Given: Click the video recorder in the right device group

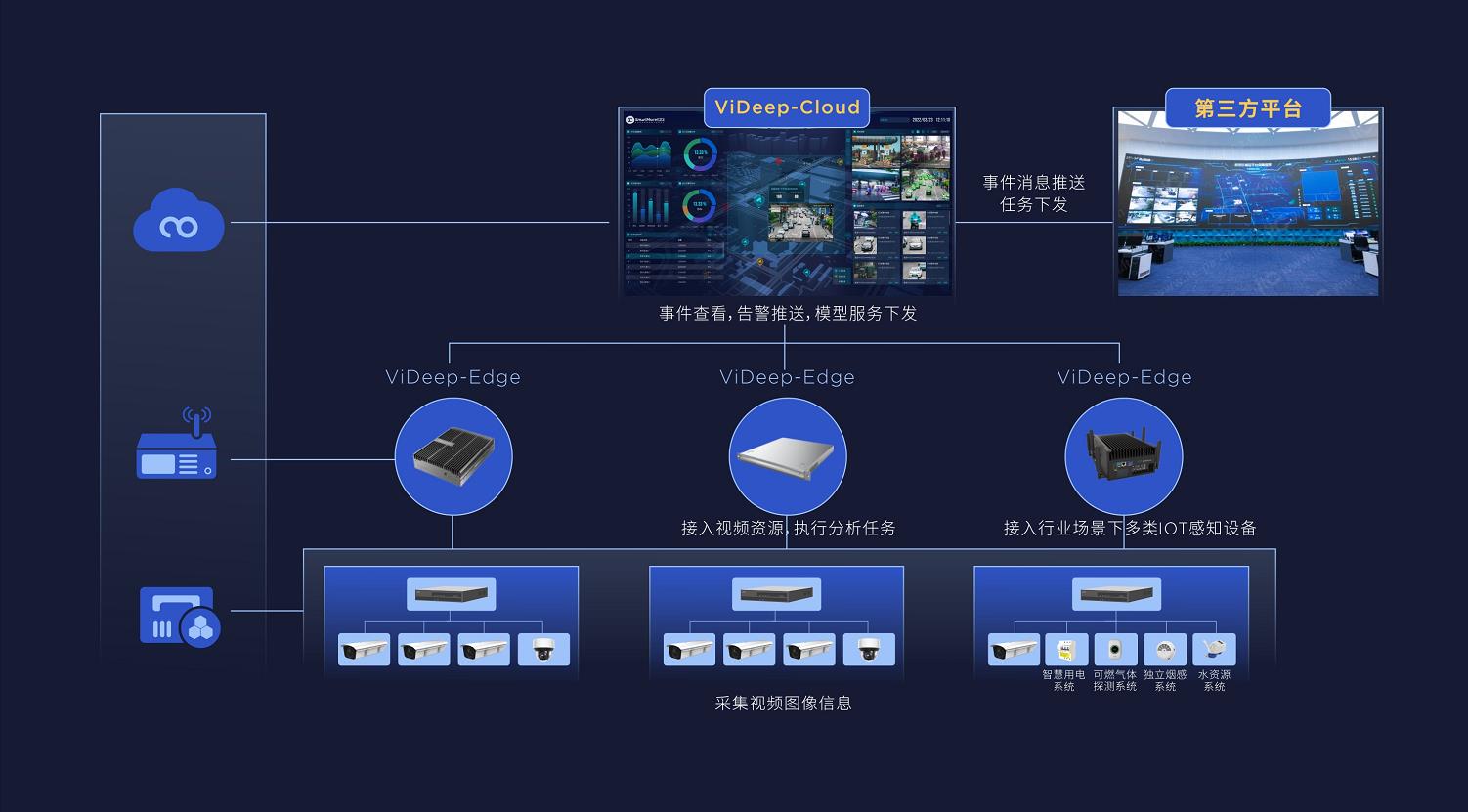Looking at the screenshot, I should pos(1116,594).
